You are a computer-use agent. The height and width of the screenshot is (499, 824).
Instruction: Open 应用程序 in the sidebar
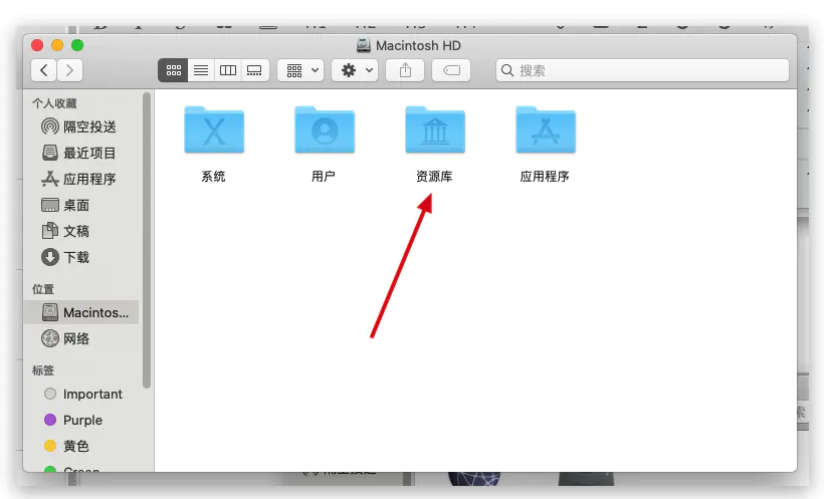(81, 179)
